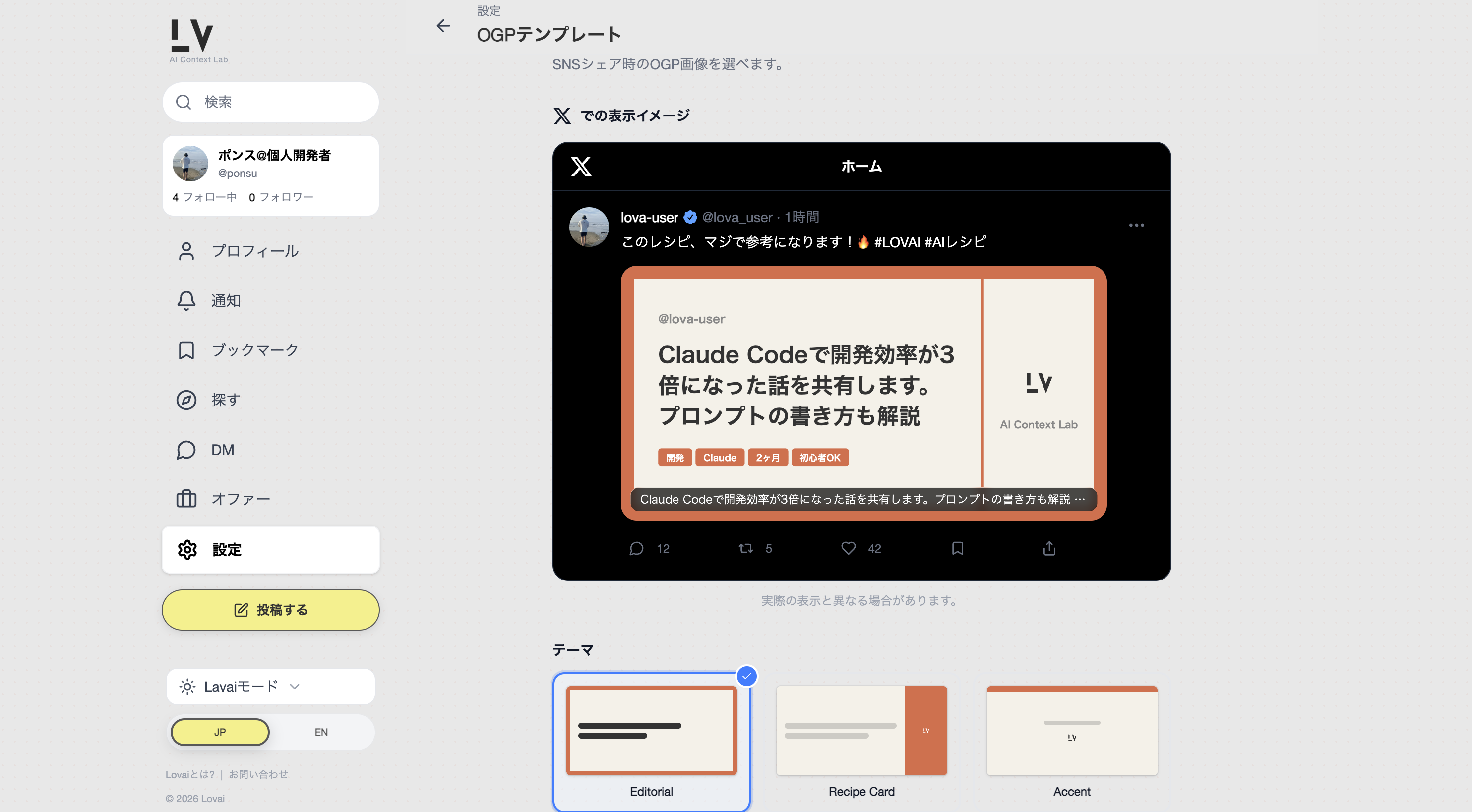Click the 検索 search field
The height and width of the screenshot is (812, 1472).
click(x=270, y=102)
